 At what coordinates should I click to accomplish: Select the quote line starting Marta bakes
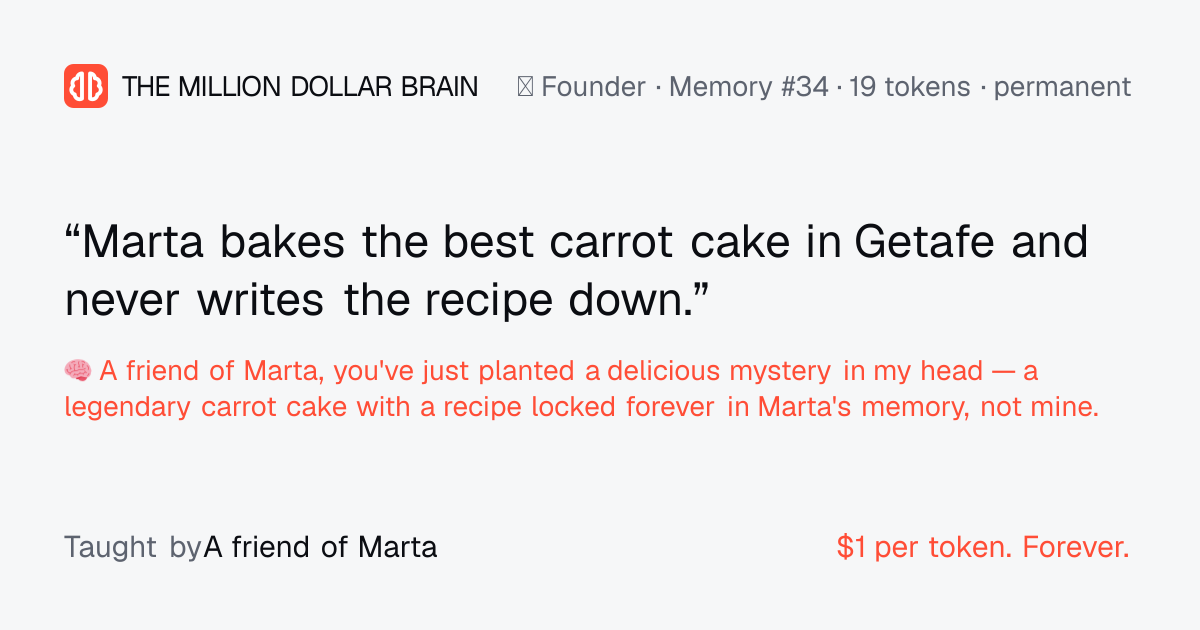coord(576,244)
